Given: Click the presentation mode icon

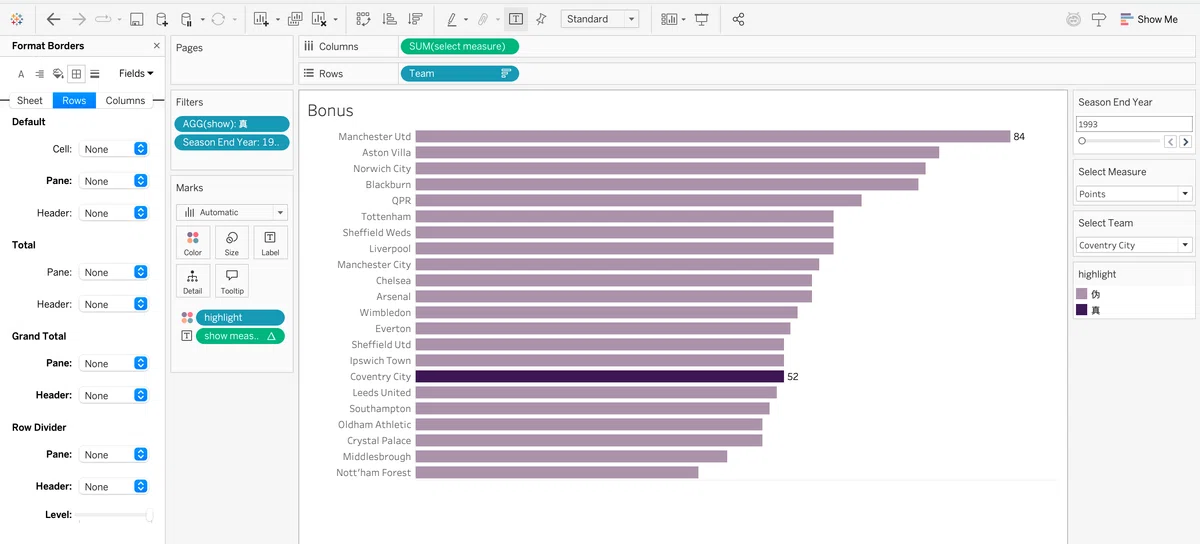Looking at the screenshot, I should 701,19.
